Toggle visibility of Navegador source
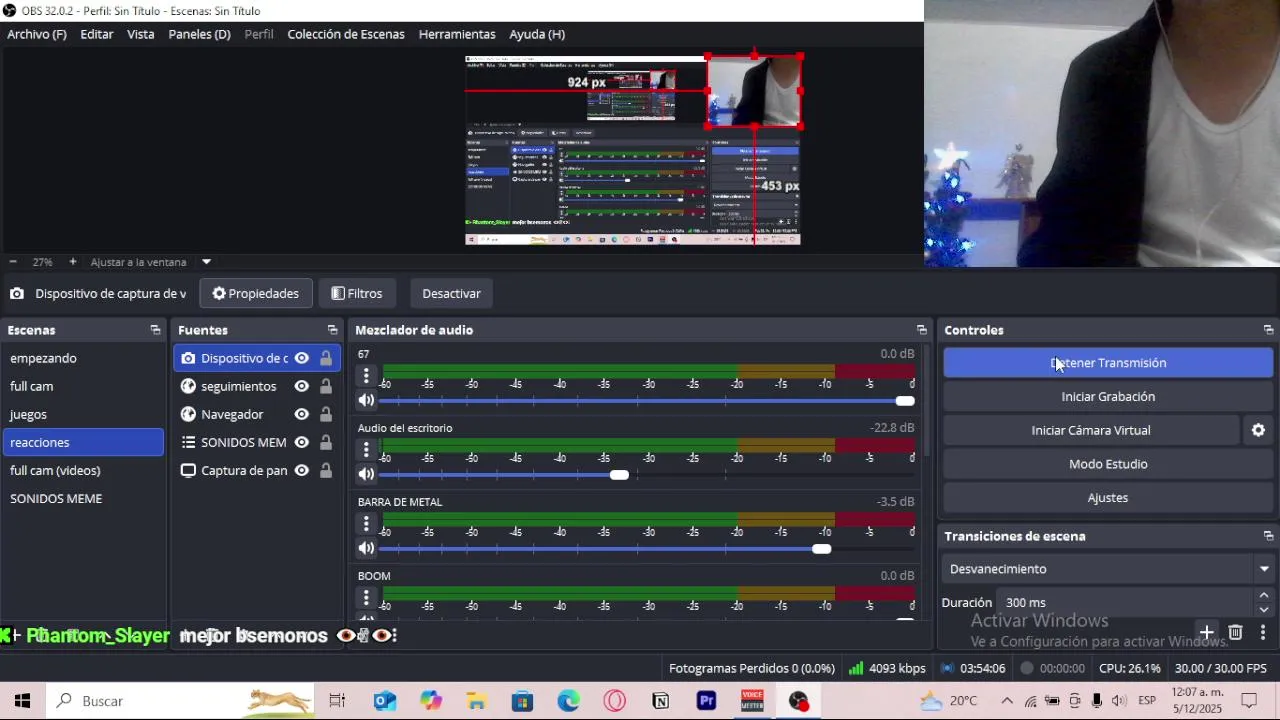Image resolution: width=1280 pixels, height=720 pixels. (x=301, y=414)
